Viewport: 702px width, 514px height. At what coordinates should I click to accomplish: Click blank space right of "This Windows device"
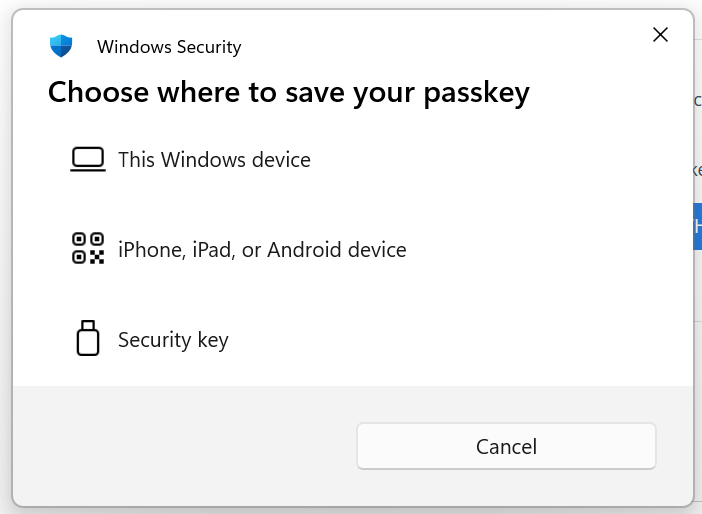coord(500,160)
